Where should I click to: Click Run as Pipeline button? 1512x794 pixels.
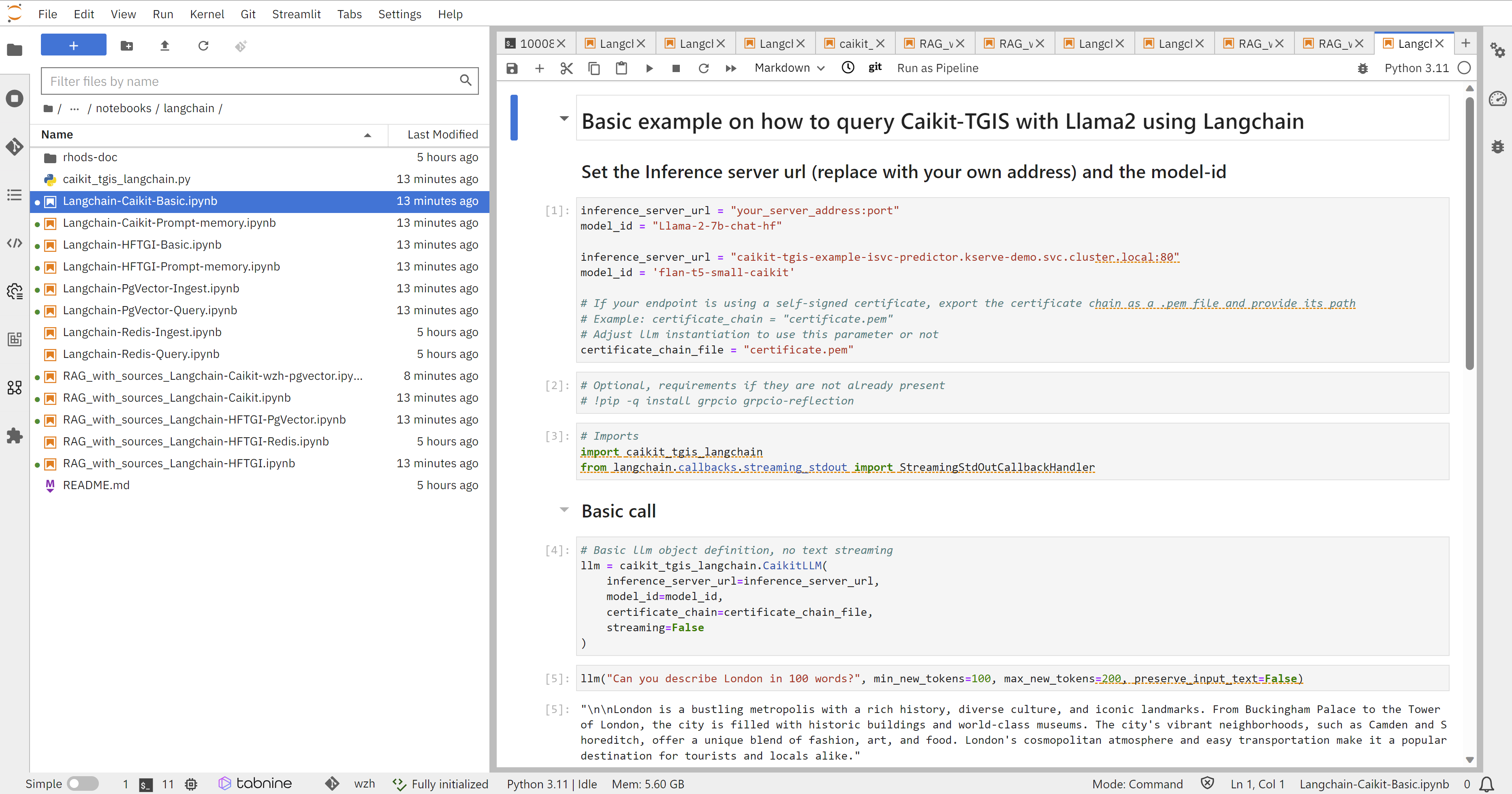tap(937, 68)
